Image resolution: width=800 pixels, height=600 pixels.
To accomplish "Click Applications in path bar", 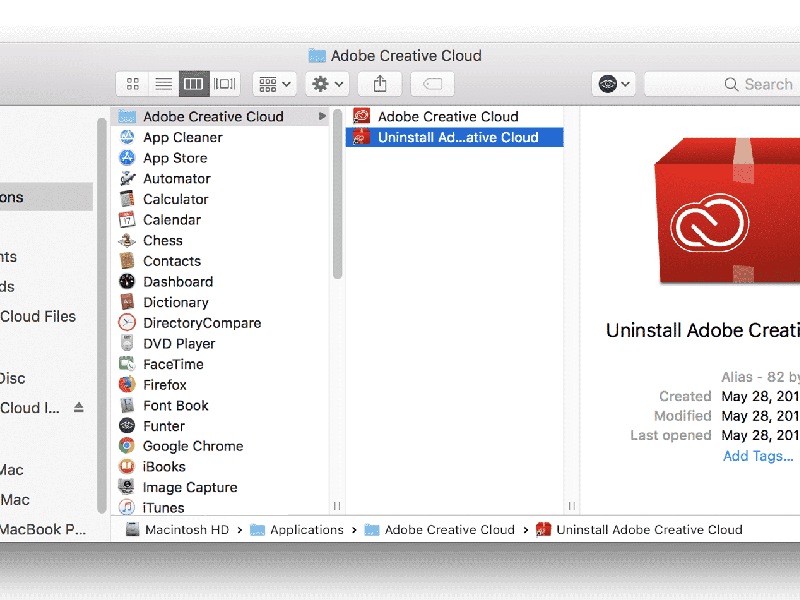I will 297,530.
